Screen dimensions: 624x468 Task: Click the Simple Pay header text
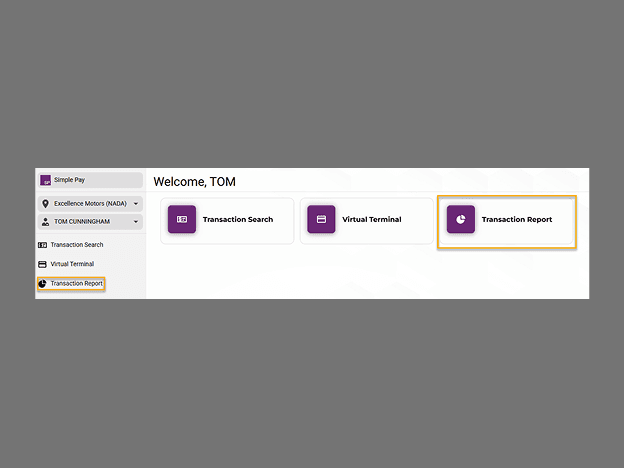[69, 180]
